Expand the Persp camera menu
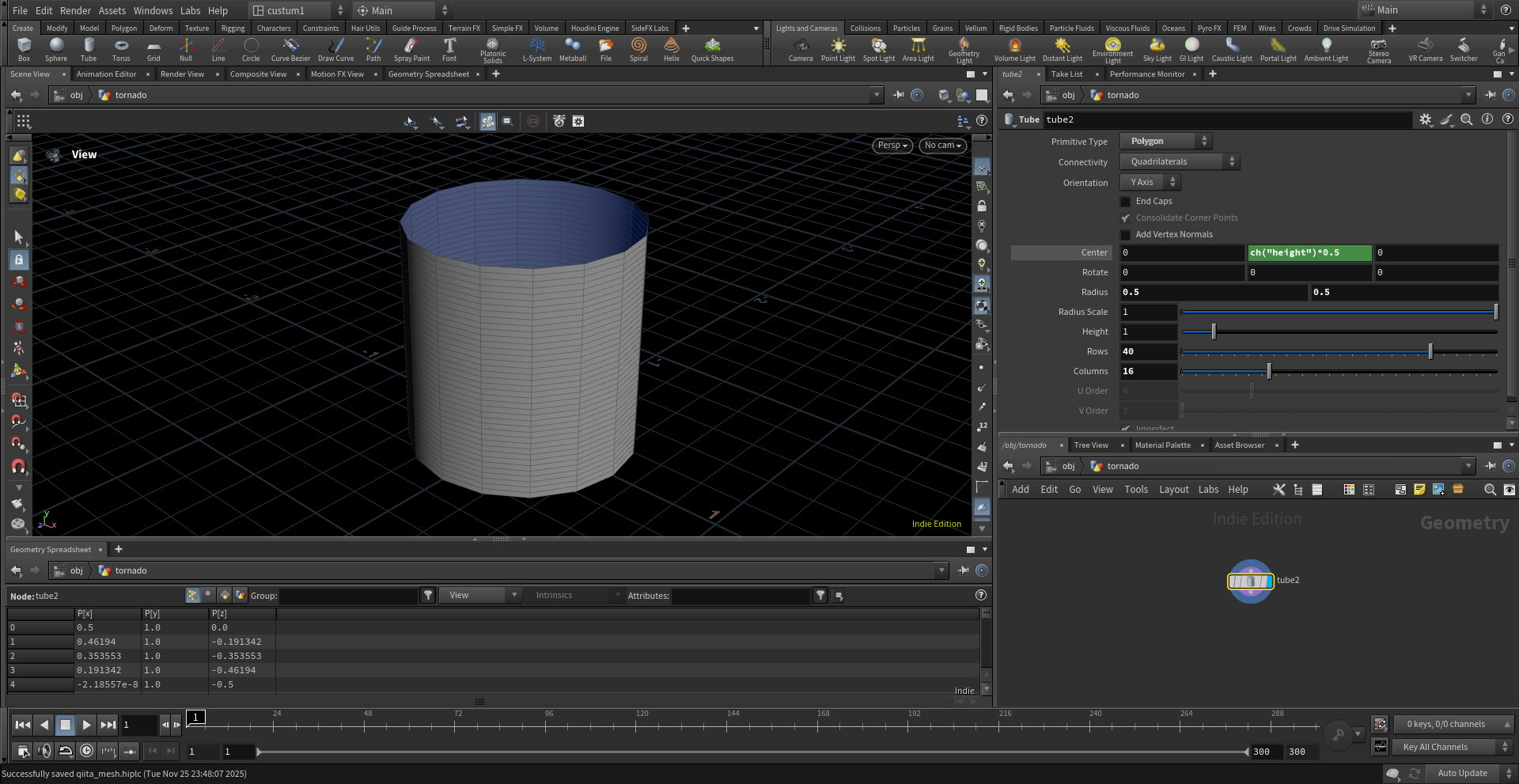Viewport: 1519px width, 784px height. 892,146
